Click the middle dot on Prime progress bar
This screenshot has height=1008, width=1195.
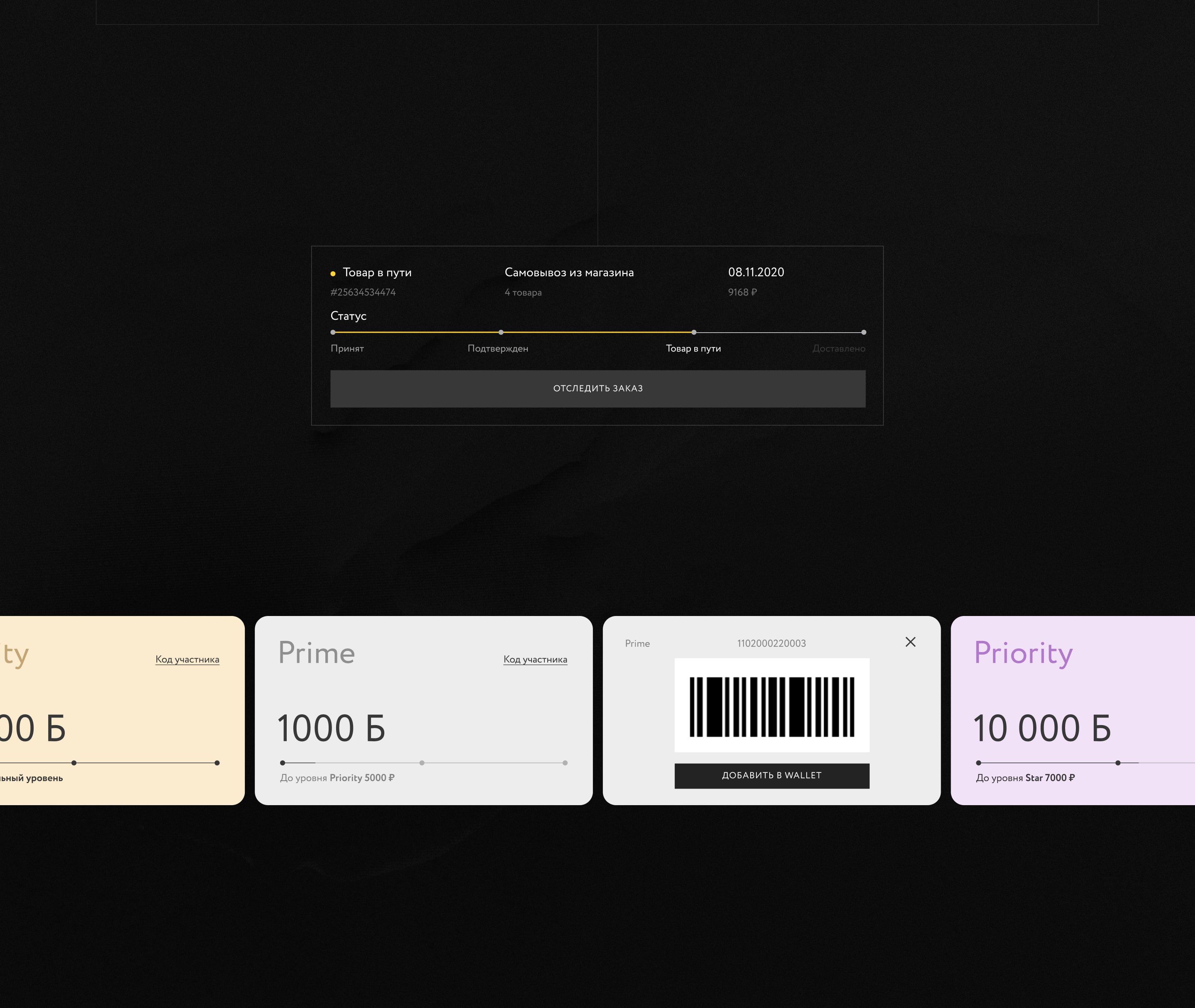tap(422, 763)
